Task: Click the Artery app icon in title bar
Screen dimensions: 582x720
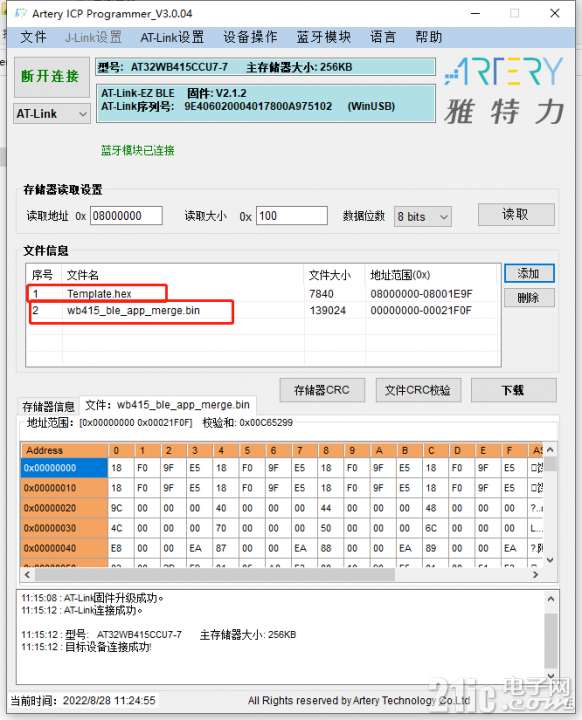Action: (21, 13)
